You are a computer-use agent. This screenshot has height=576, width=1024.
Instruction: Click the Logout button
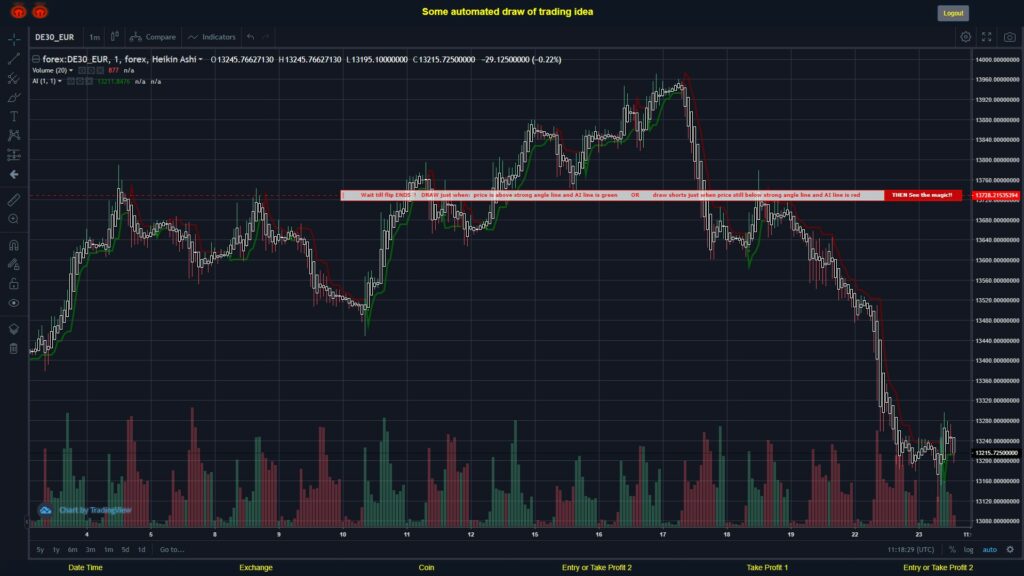(x=953, y=13)
